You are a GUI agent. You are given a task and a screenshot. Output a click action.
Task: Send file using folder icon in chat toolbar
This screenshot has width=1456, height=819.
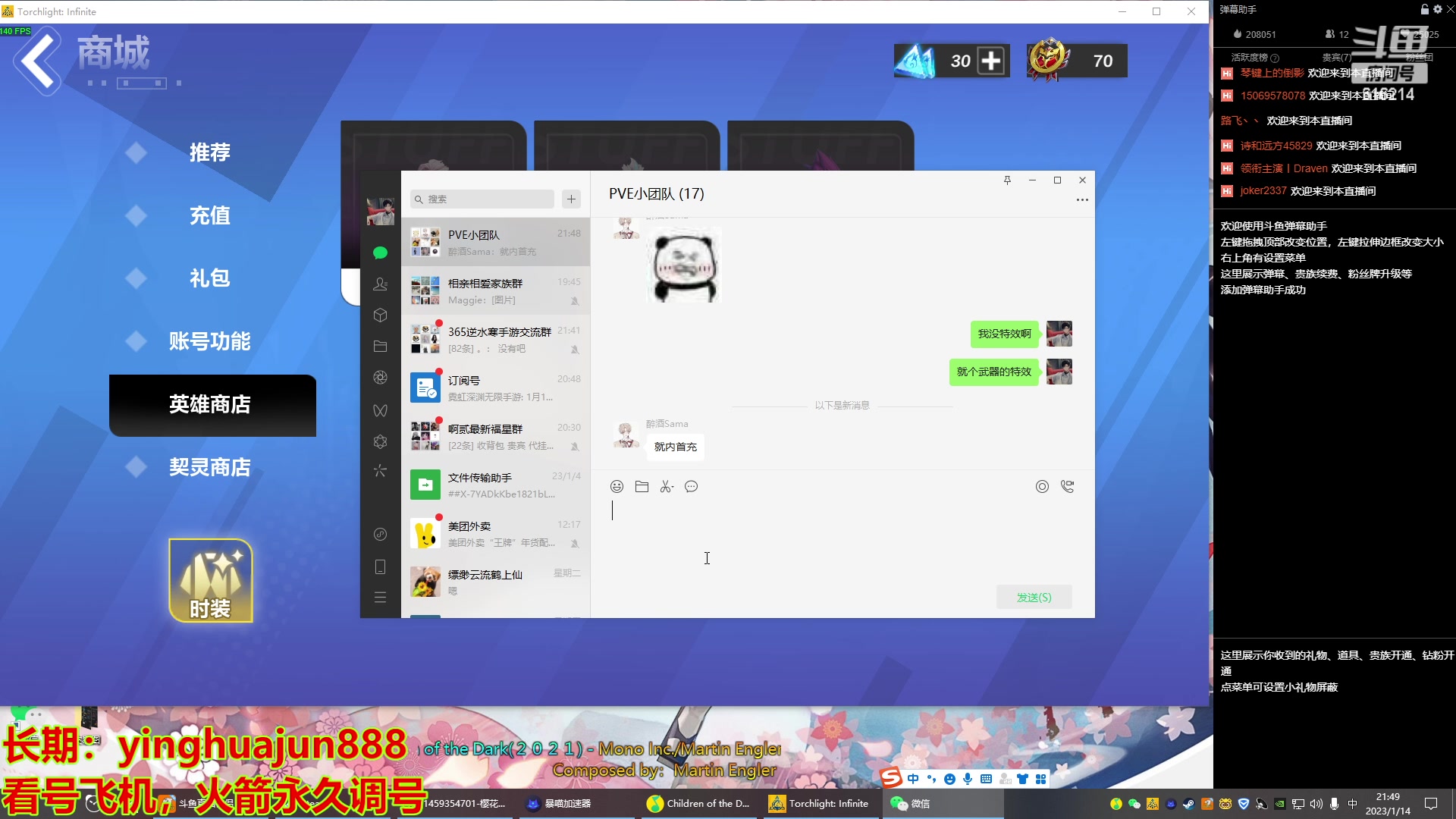642,487
